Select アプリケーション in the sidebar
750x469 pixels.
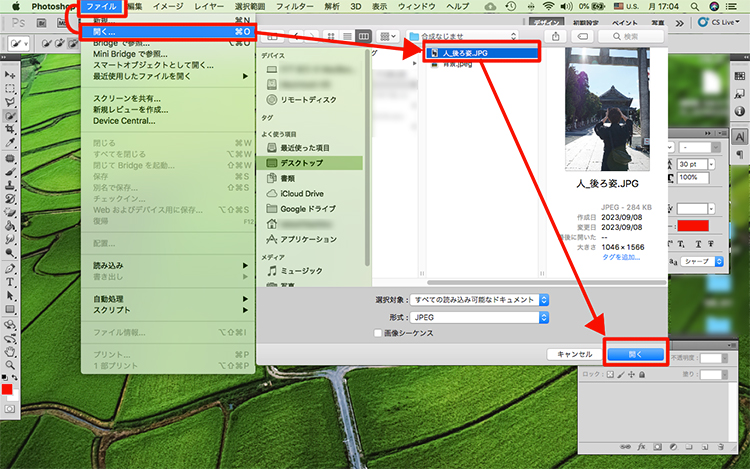[309, 239]
